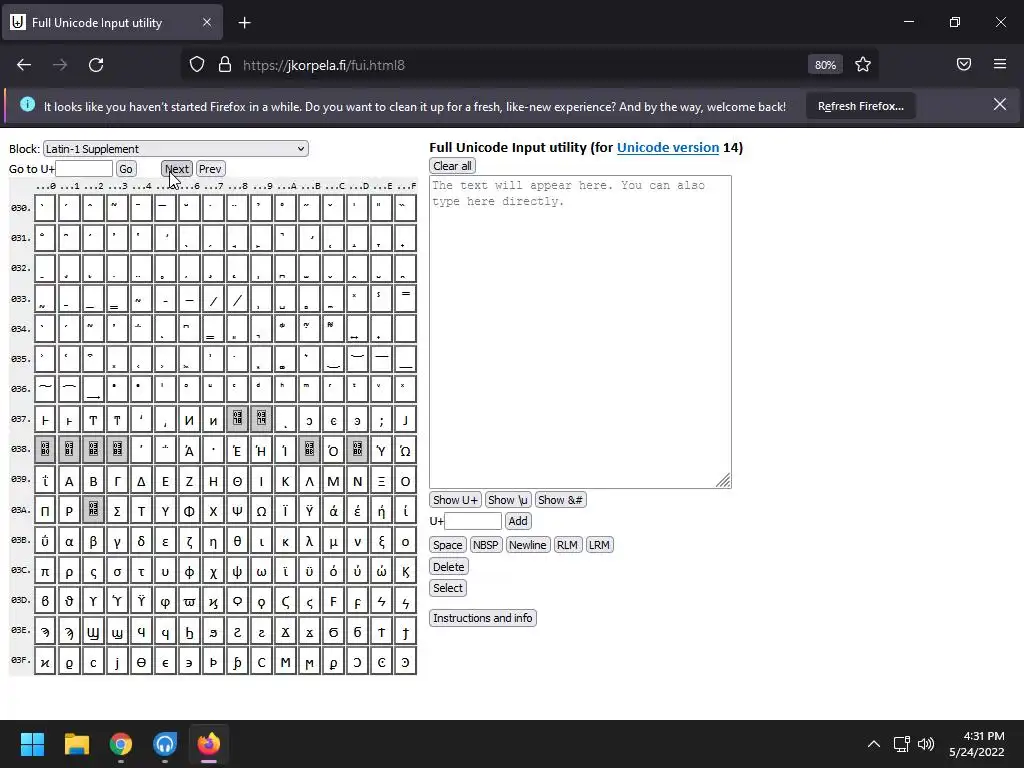Select the capital Psi Ψ cell
The image size is (1024, 768).
(x=237, y=511)
